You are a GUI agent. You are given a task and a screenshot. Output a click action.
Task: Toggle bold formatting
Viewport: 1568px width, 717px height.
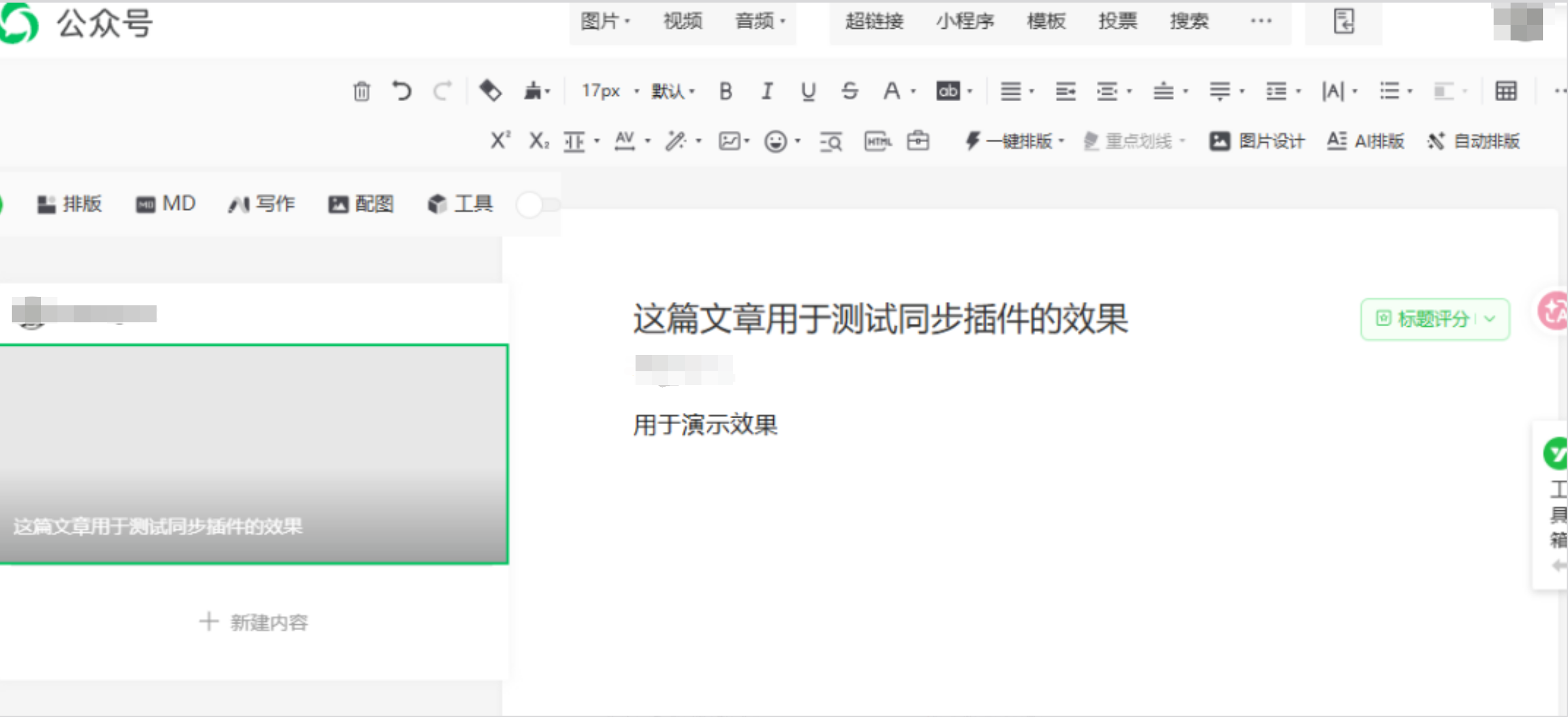725,91
